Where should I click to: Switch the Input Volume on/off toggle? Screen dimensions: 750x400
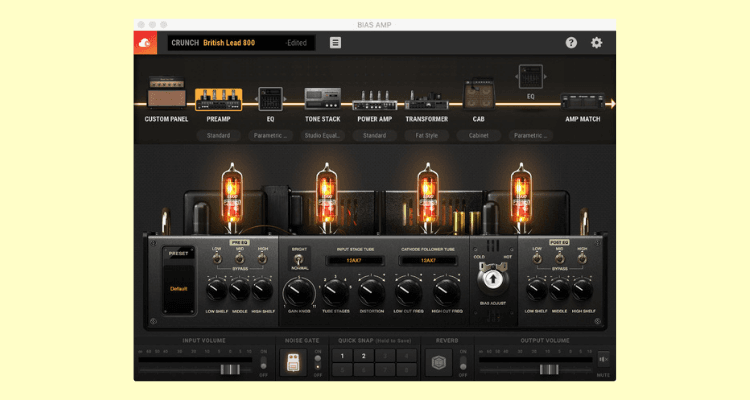(x=264, y=363)
